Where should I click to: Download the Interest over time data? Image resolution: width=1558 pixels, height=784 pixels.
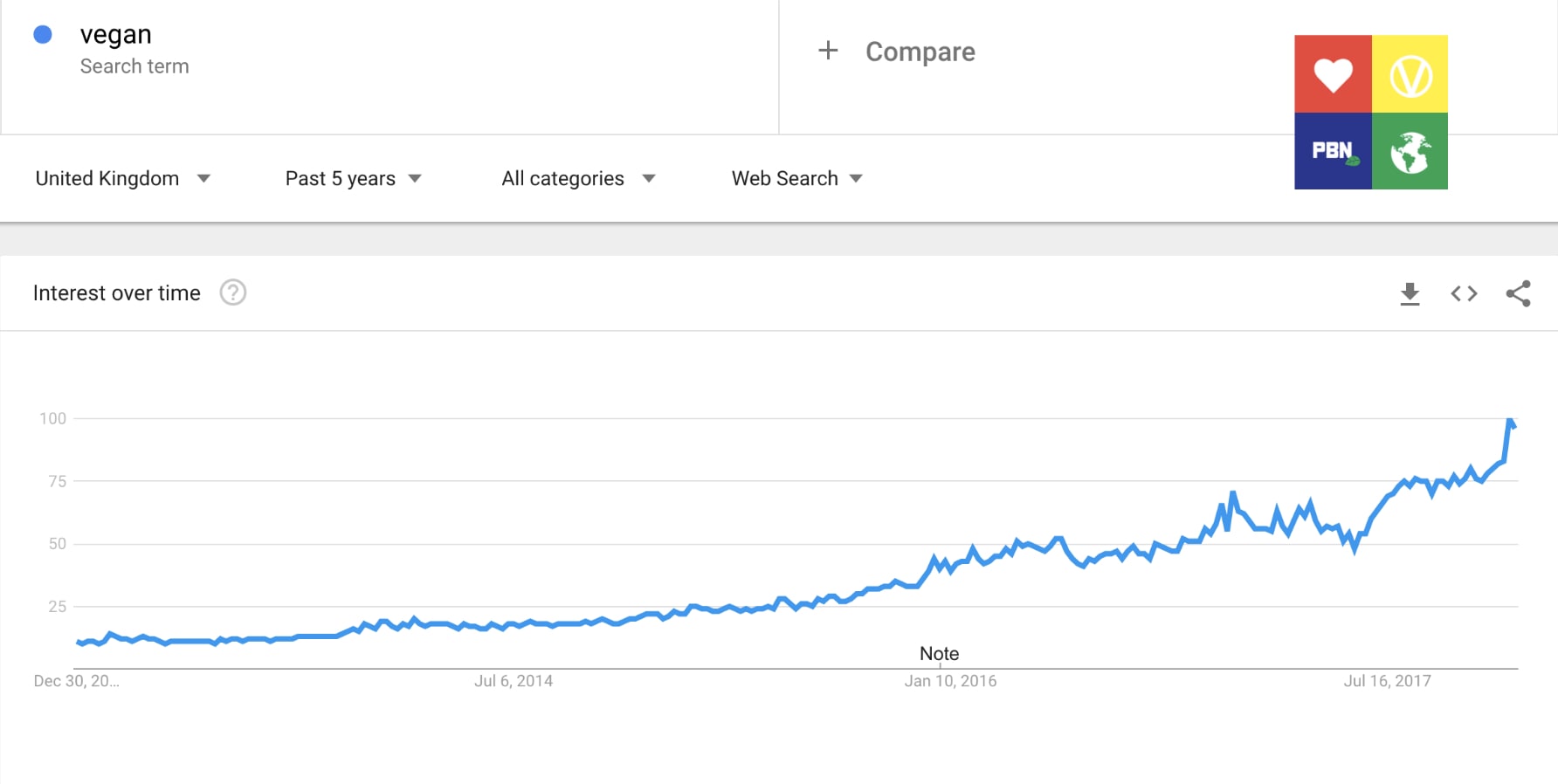pos(1410,294)
